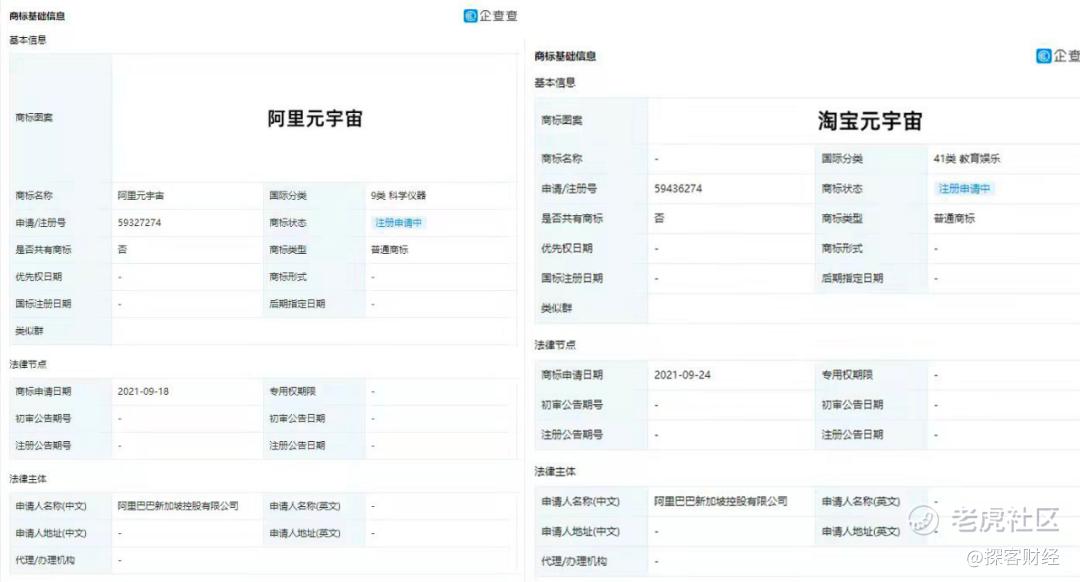Click the 类似群 label in 阿里元宇宙 panel
The image size is (1080, 582).
pos(29,331)
